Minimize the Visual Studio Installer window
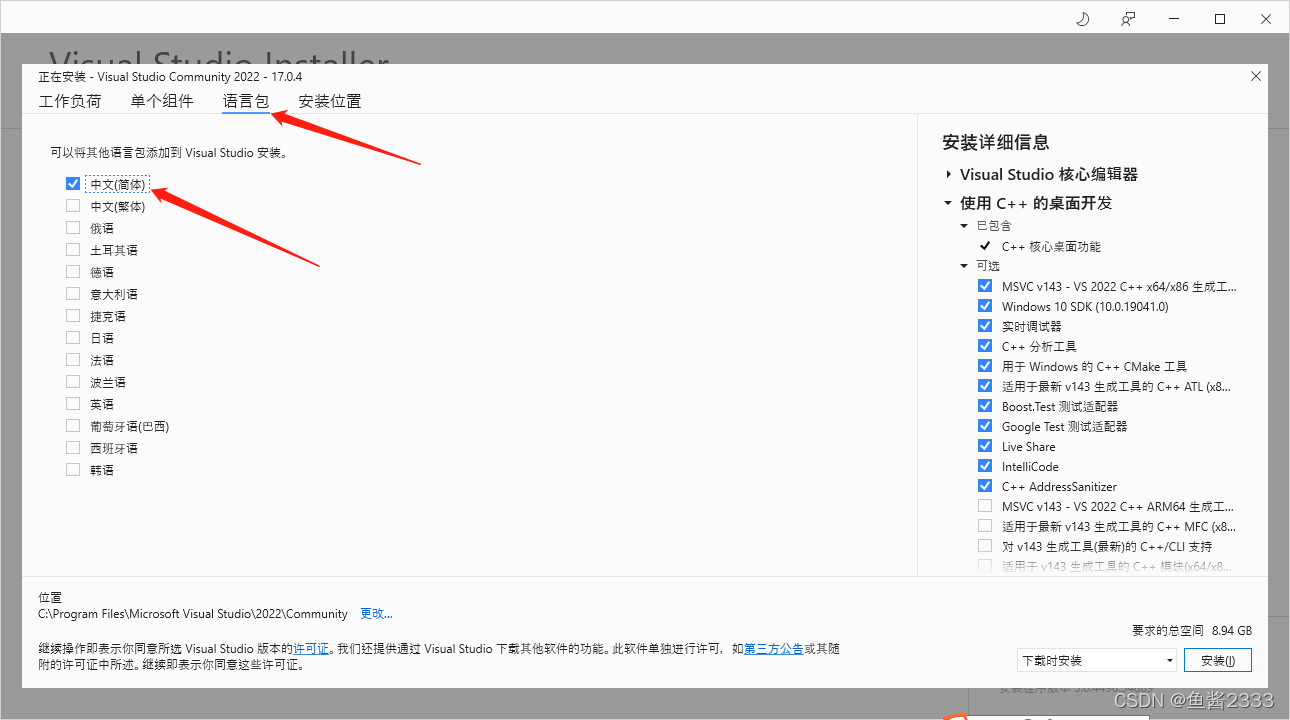 point(1174,19)
